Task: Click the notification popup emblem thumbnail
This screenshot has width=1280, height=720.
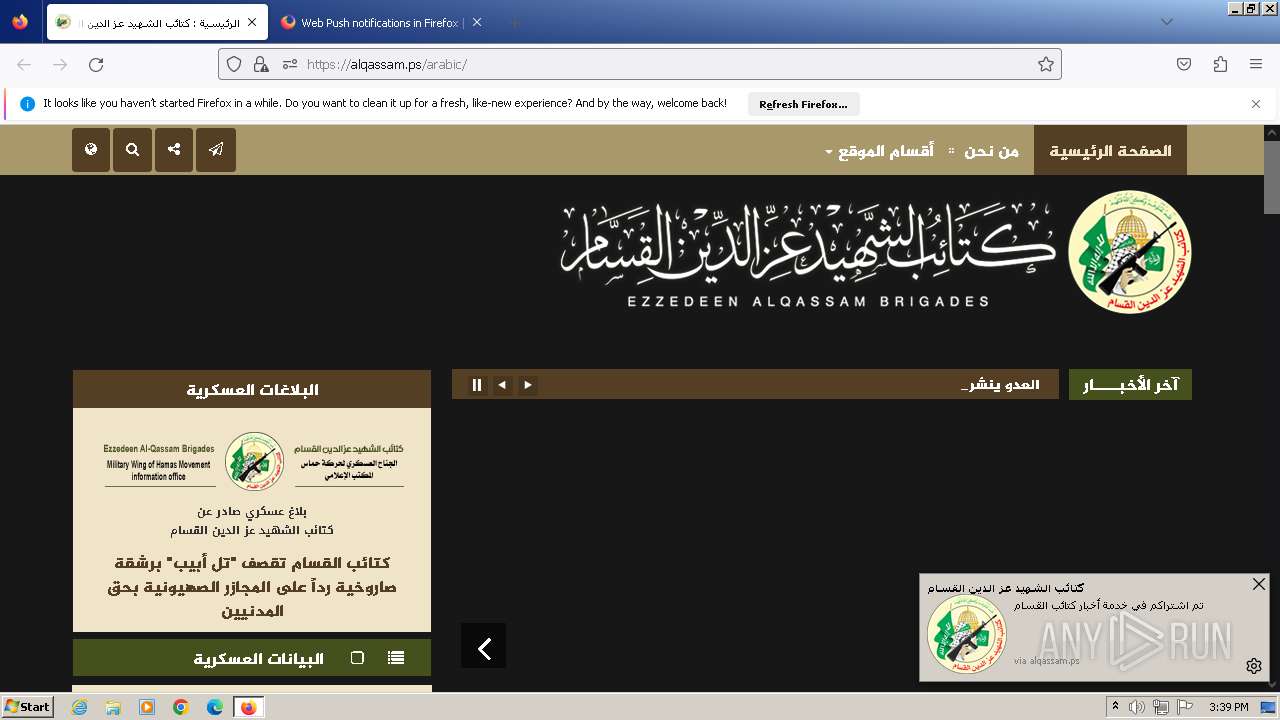Action: 966,634
